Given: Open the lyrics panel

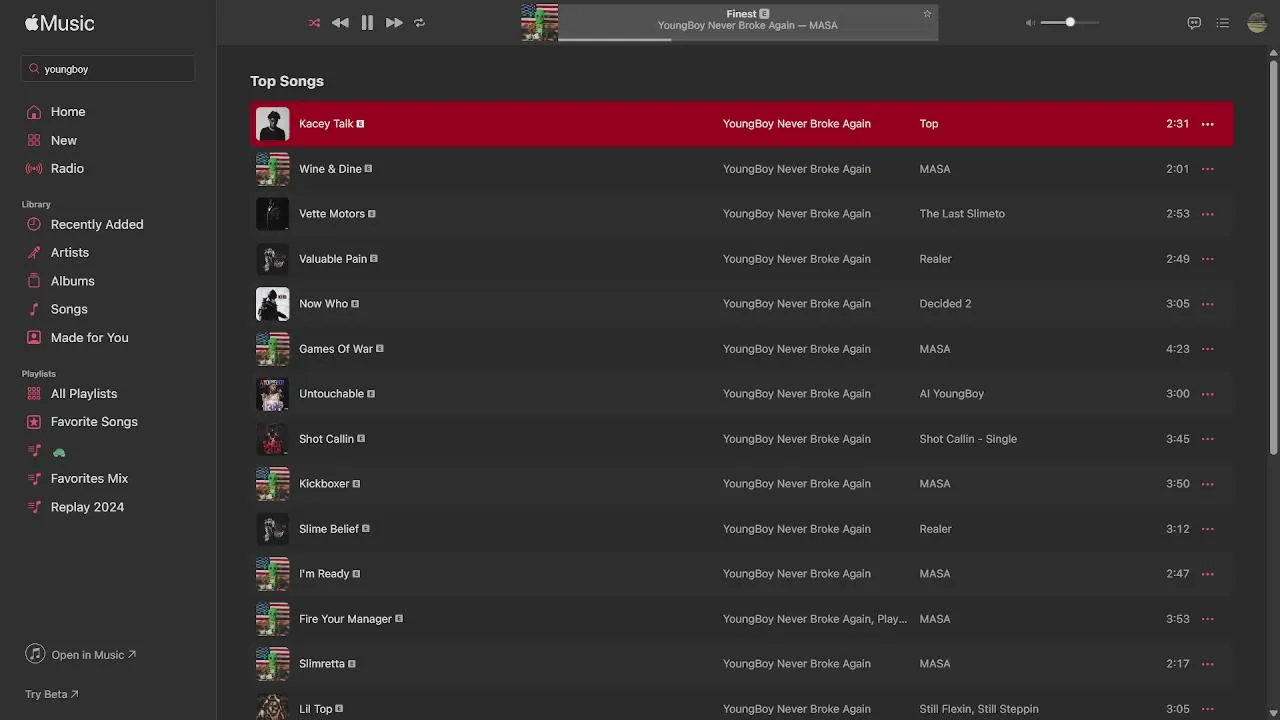Looking at the screenshot, I should 1194,23.
